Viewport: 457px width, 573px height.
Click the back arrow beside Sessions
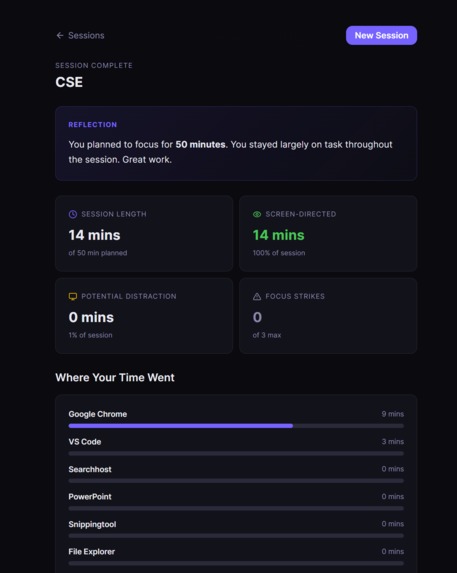point(60,35)
